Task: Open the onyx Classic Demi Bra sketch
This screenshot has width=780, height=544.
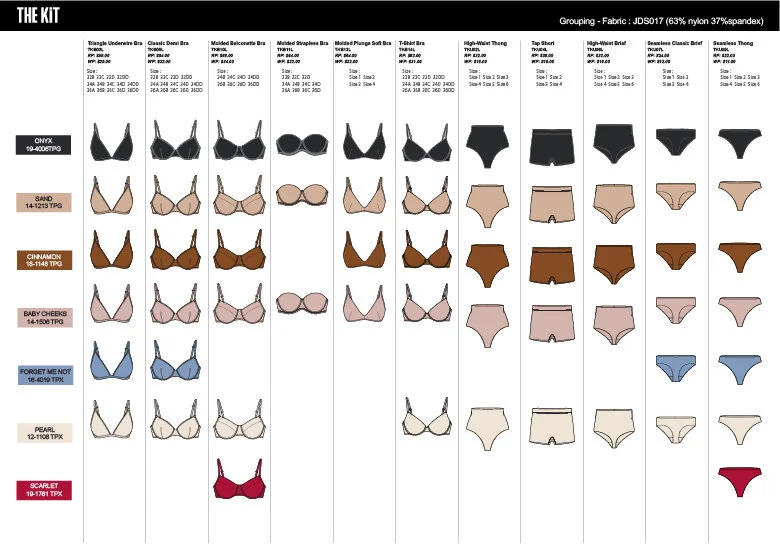Action: 176,140
